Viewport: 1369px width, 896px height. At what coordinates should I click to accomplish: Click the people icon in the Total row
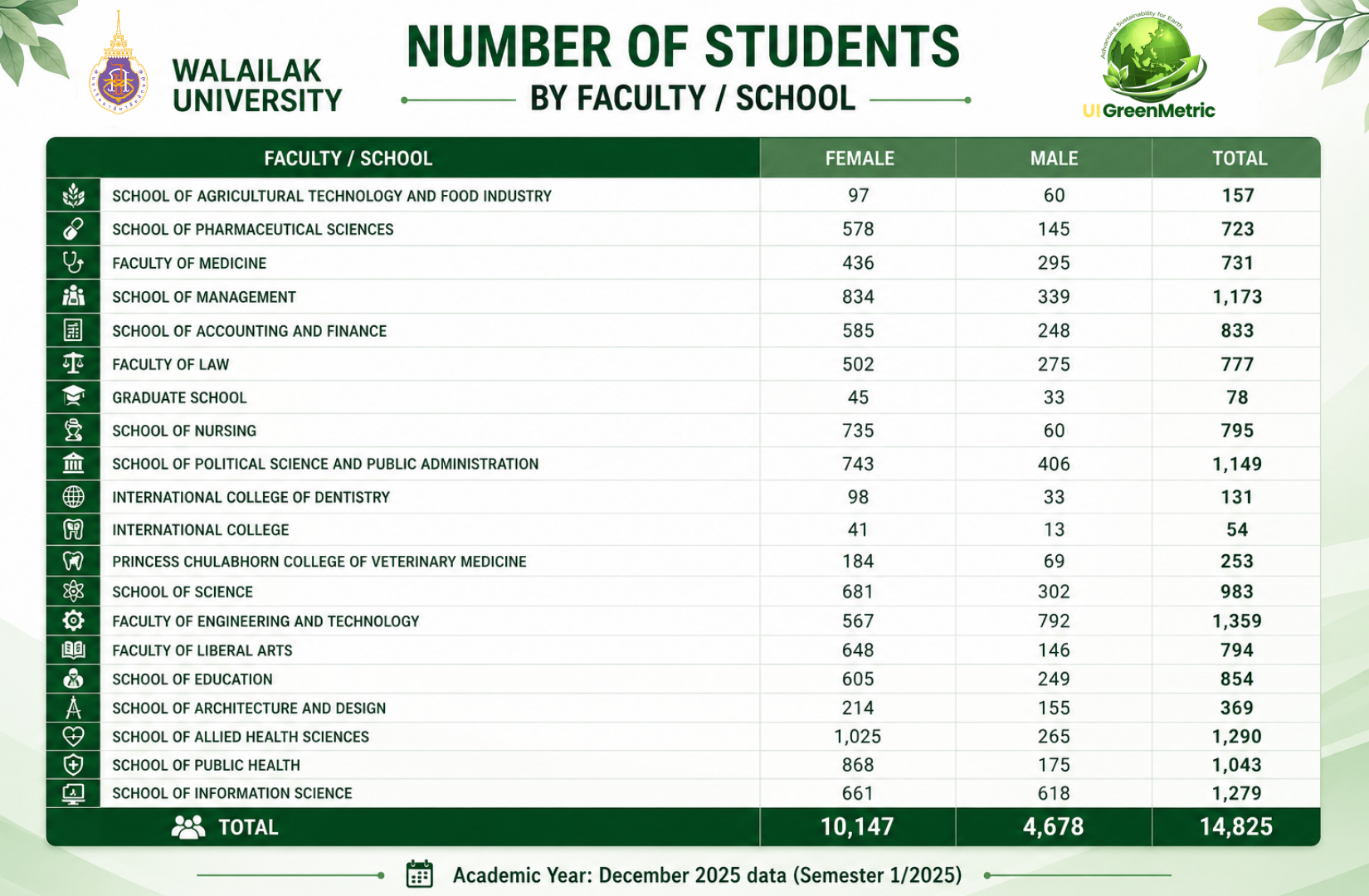(188, 826)
